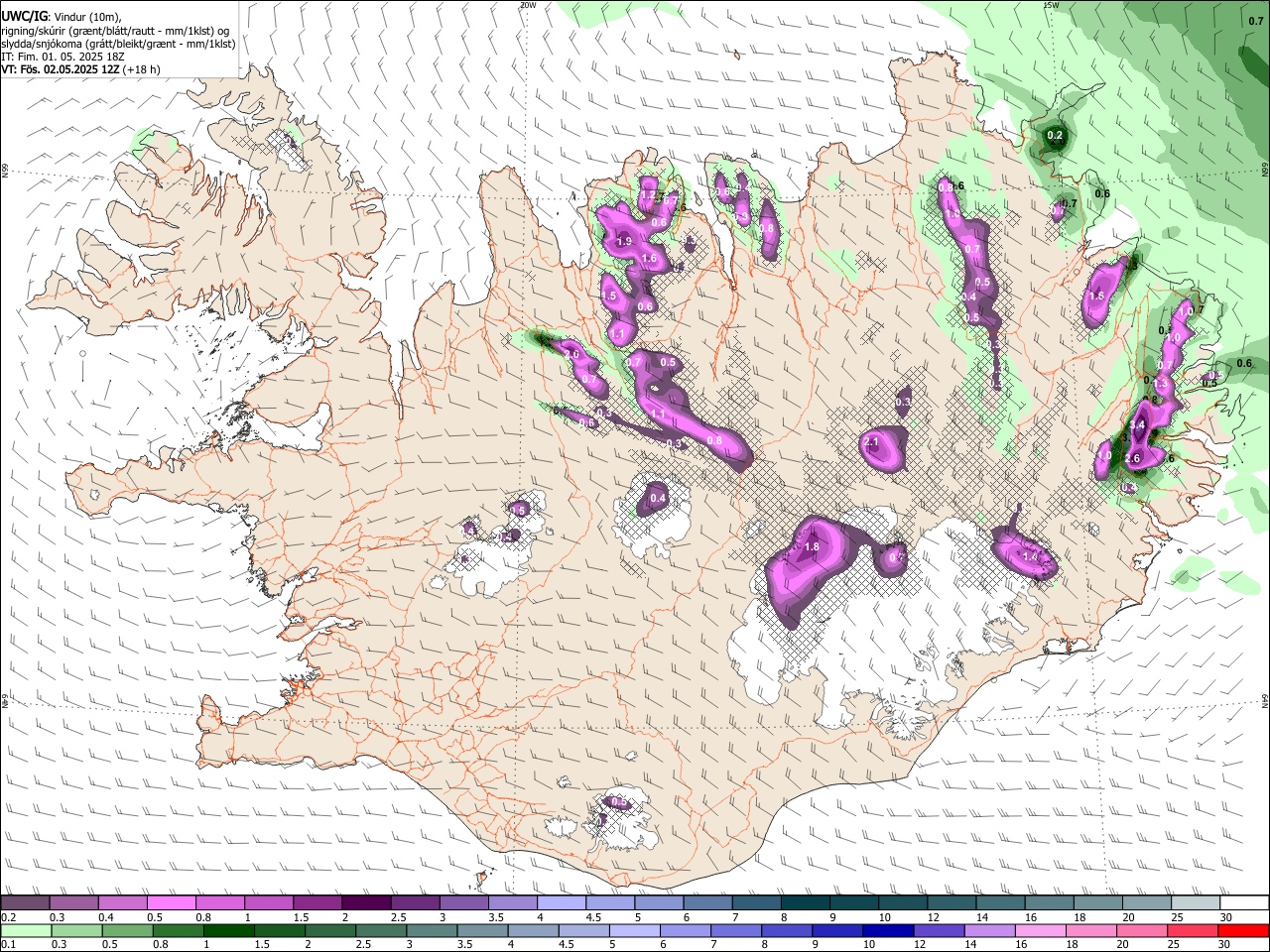Click the swatch between 0.2 and 0.3, upper legend row
The height and width of the screenshot is (952, 1270).
pos(25,902)
